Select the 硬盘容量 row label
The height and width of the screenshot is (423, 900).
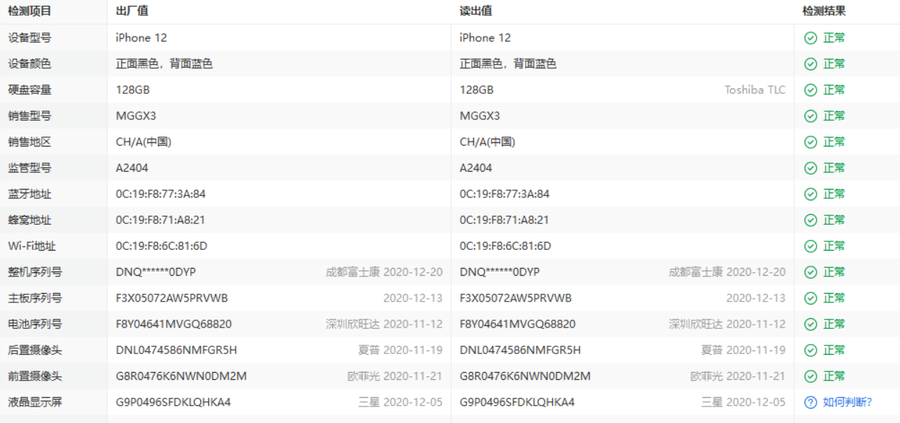click(29, 90)
